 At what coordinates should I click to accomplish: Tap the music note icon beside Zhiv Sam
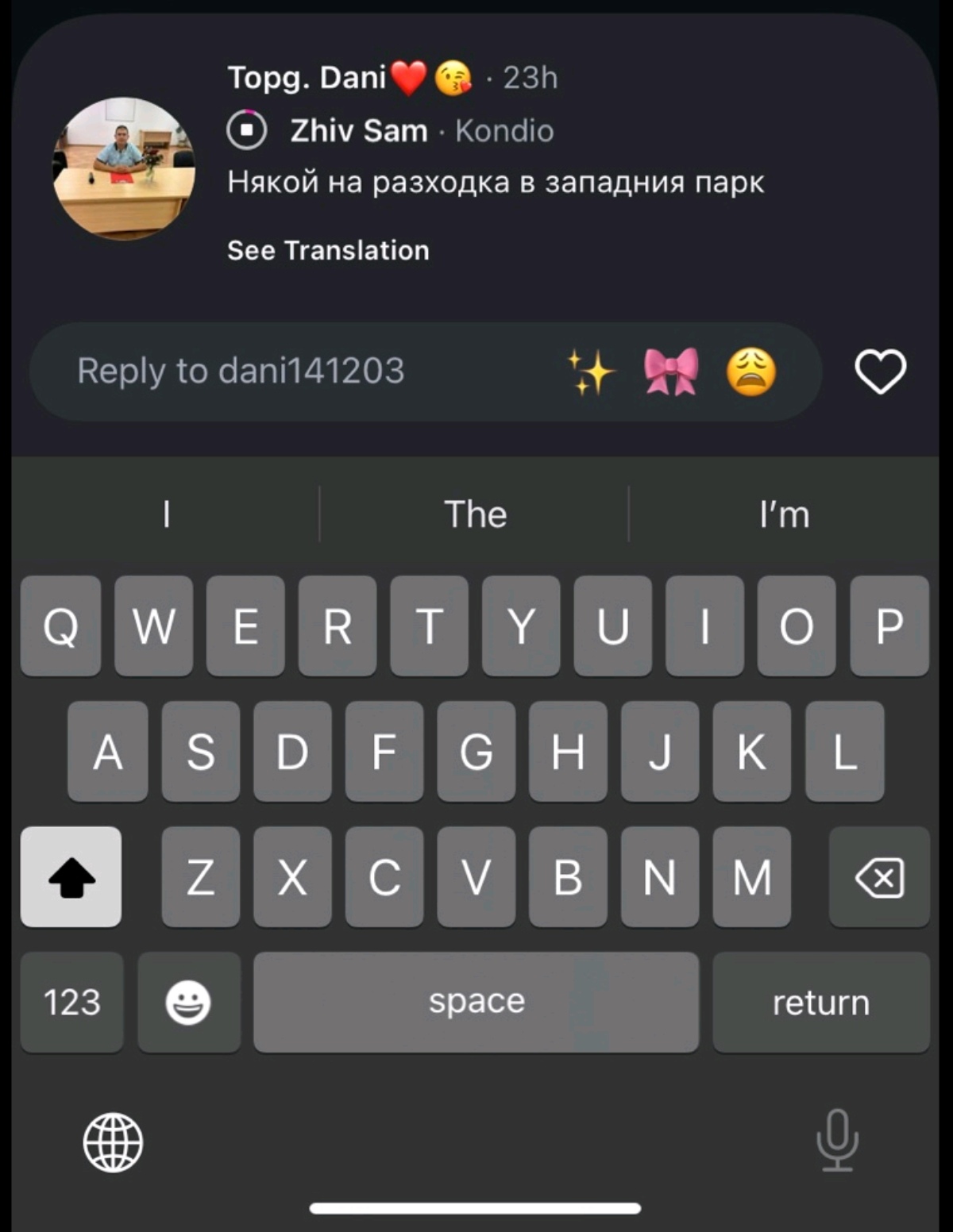click(x=247, y=130)
